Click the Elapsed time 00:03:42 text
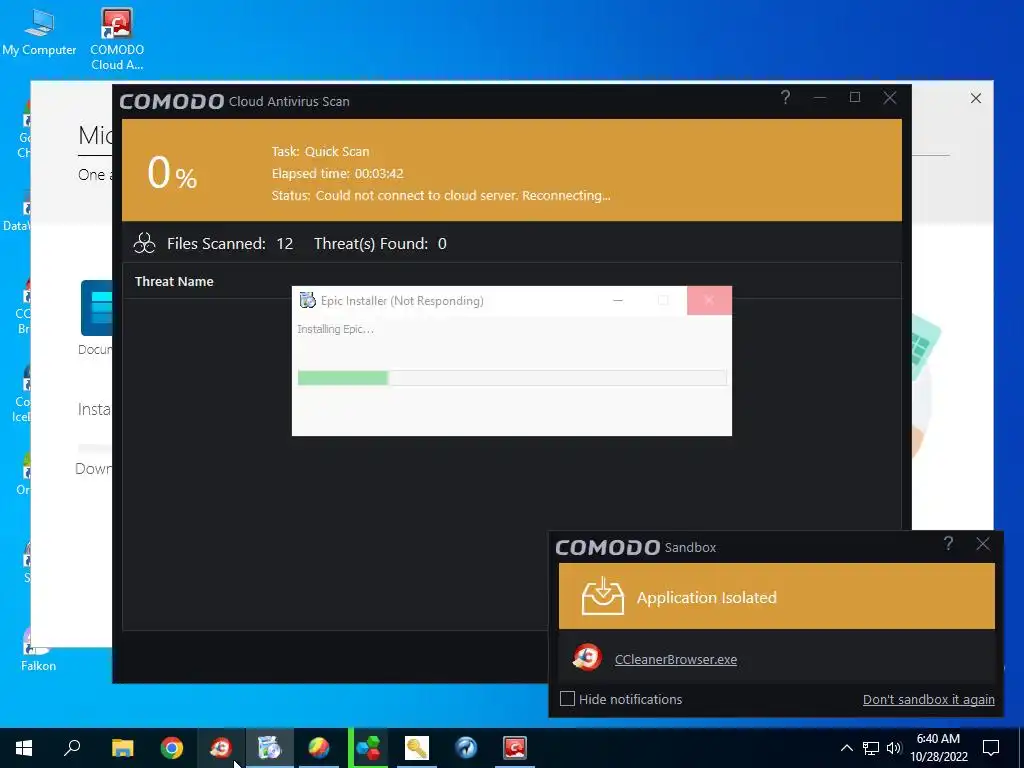Viewport: 1024px width, 768px height. [338, 174]
